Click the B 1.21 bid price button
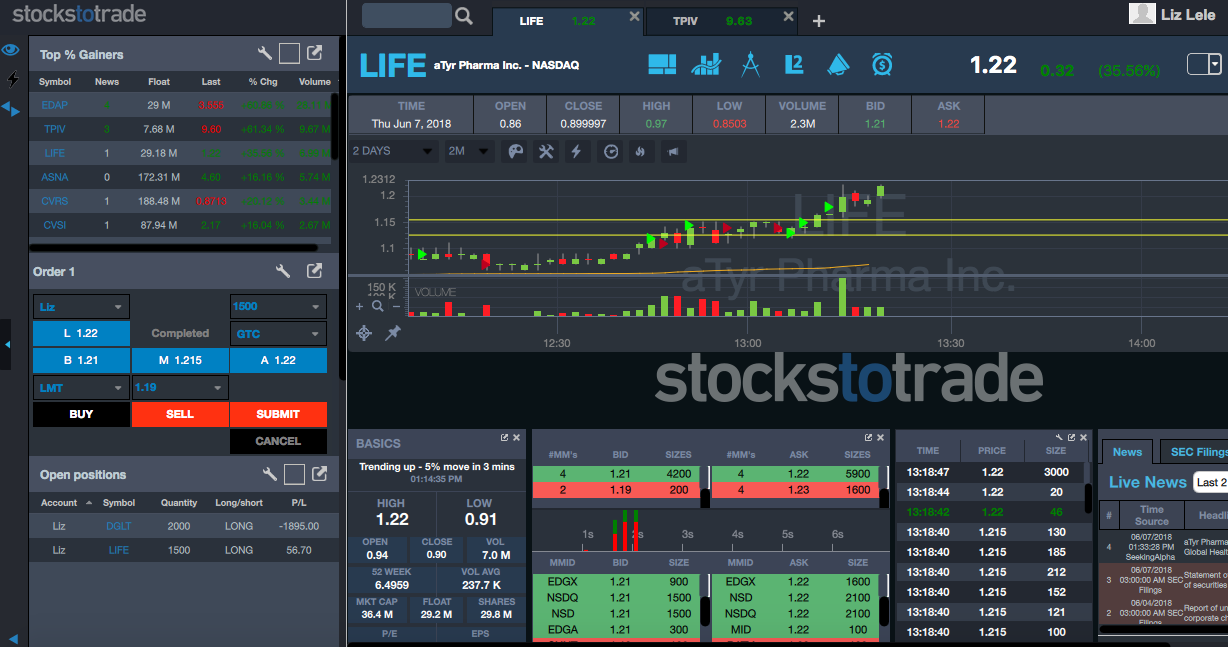This screenshot has height=647, width=1228. point(81,360)
